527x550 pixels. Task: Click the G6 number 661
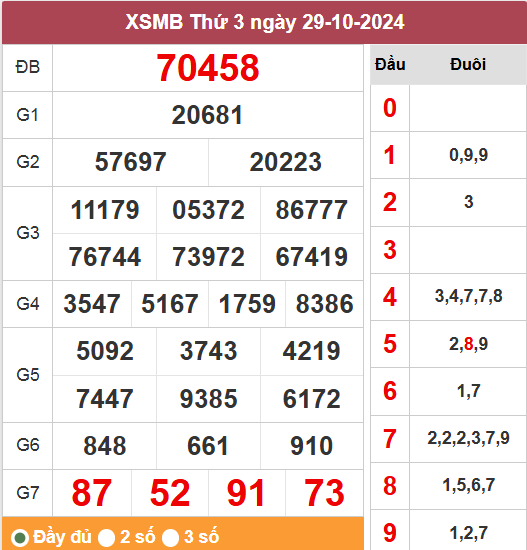tap(208, 446)
